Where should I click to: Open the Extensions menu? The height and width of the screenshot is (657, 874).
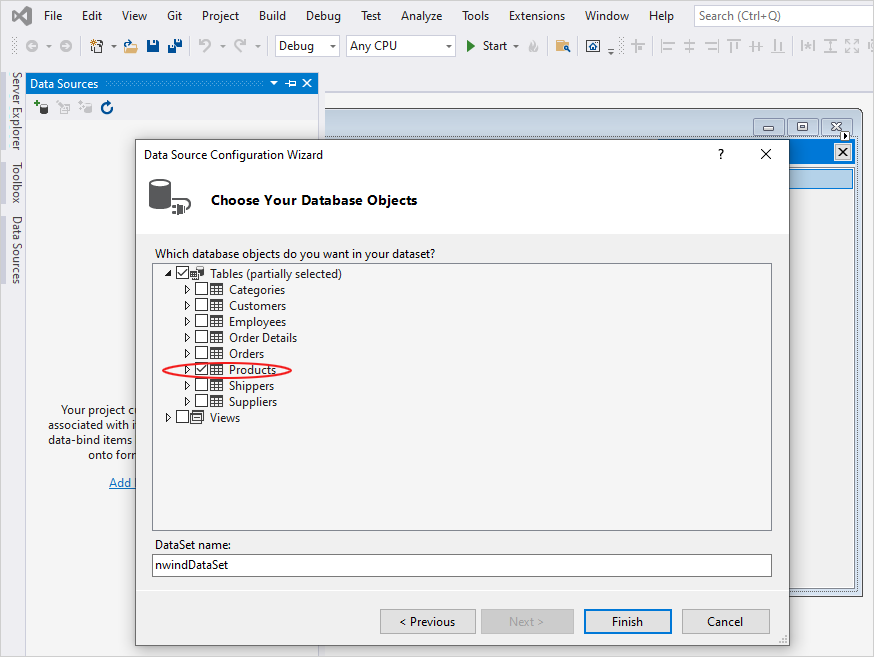pos(539,16)
